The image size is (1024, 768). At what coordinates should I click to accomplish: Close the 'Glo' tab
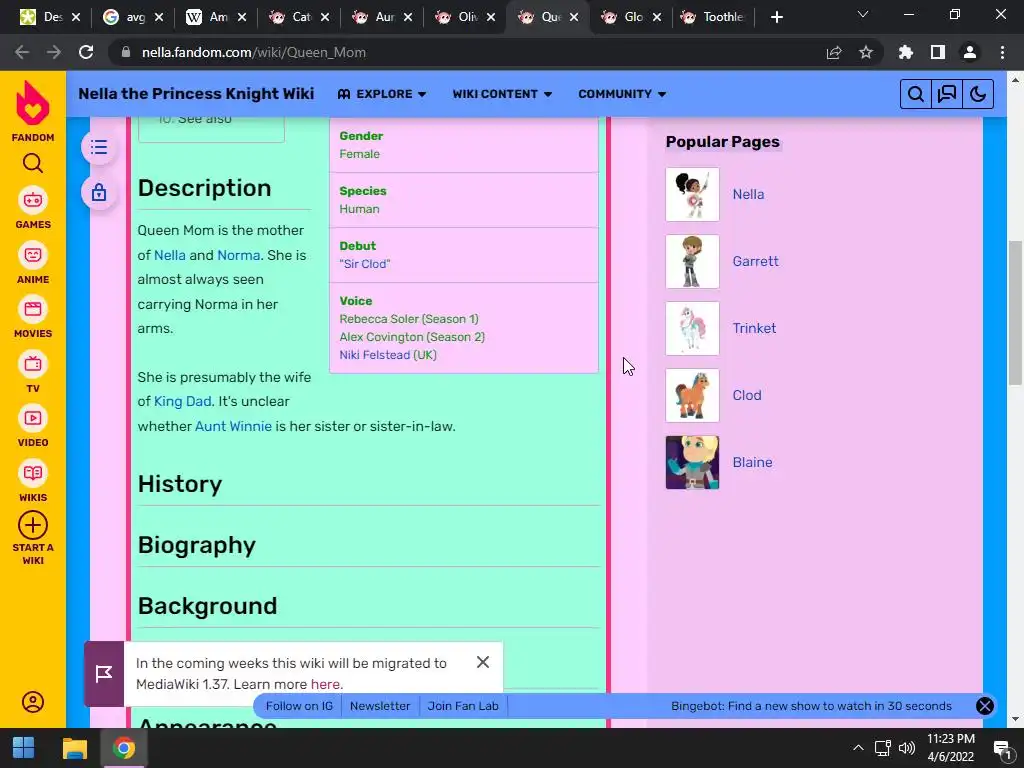click(656, 17)
